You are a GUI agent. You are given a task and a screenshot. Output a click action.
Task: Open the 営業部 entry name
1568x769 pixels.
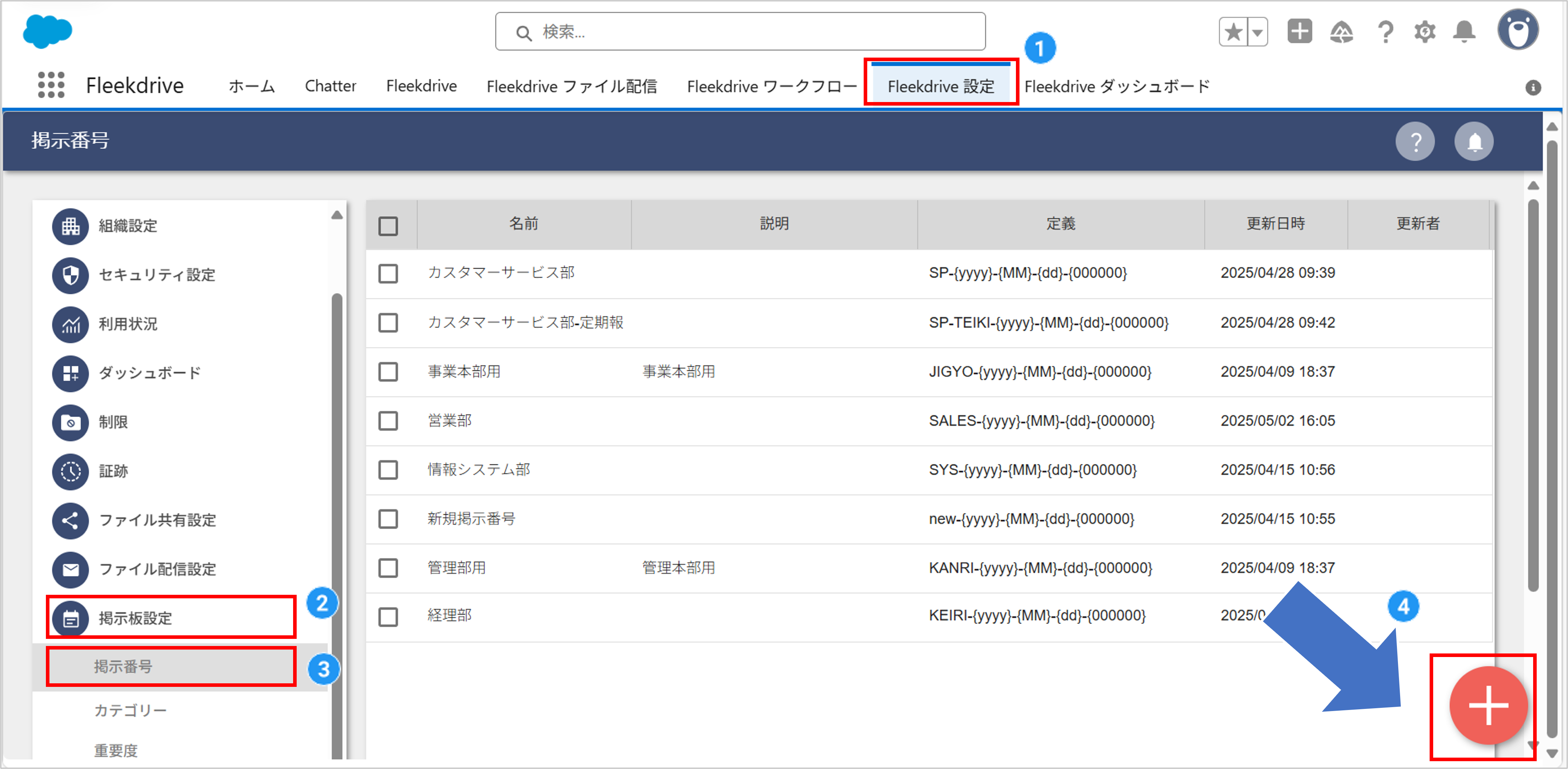(450, 420)
